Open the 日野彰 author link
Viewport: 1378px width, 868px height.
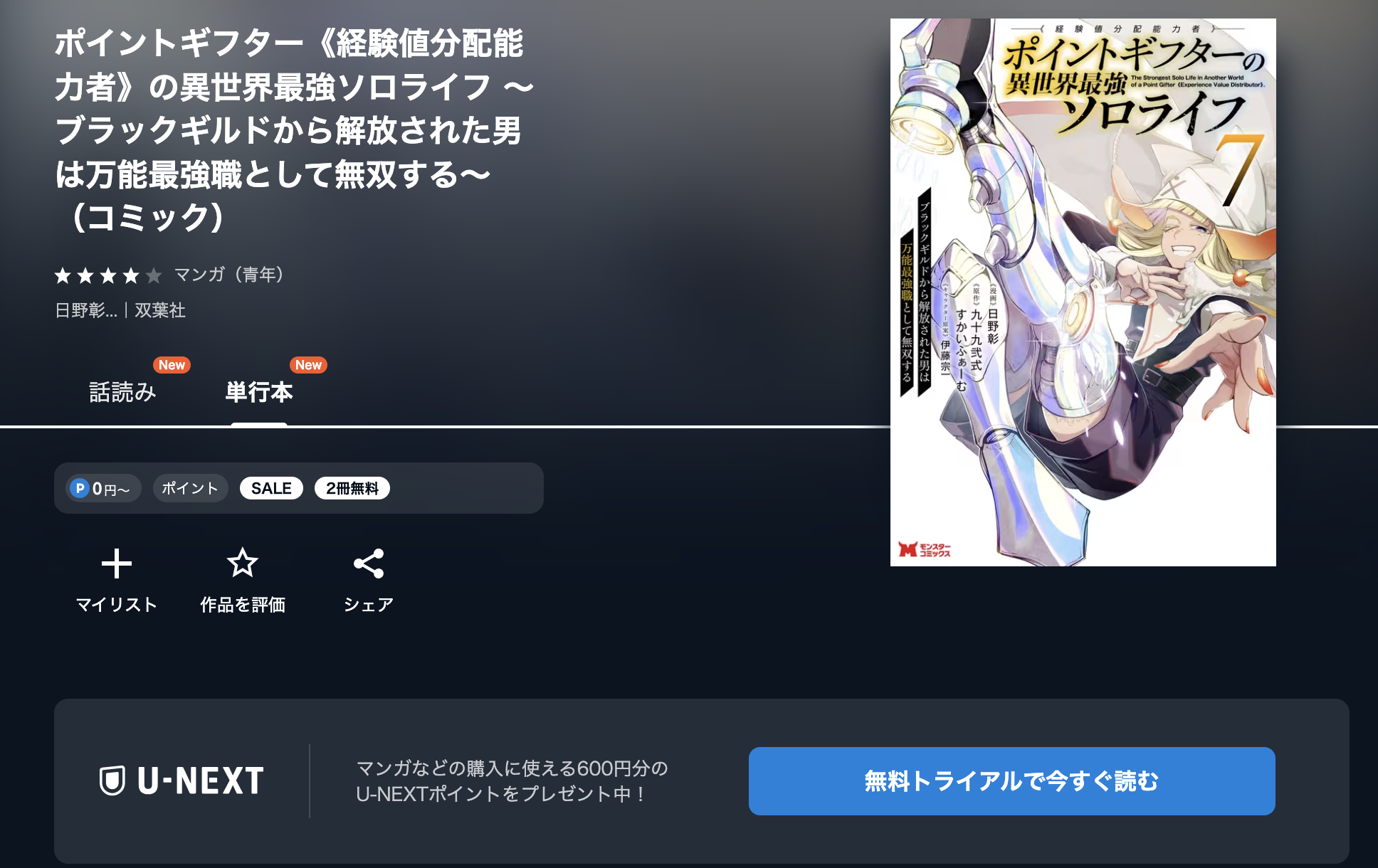coord(86,310)
